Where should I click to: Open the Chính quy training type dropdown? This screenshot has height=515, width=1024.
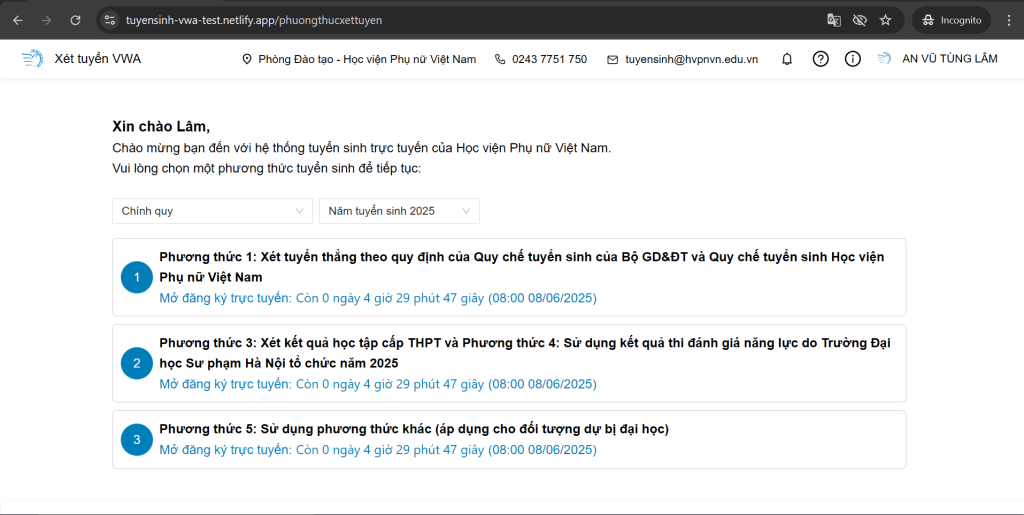tap(212, 211)
